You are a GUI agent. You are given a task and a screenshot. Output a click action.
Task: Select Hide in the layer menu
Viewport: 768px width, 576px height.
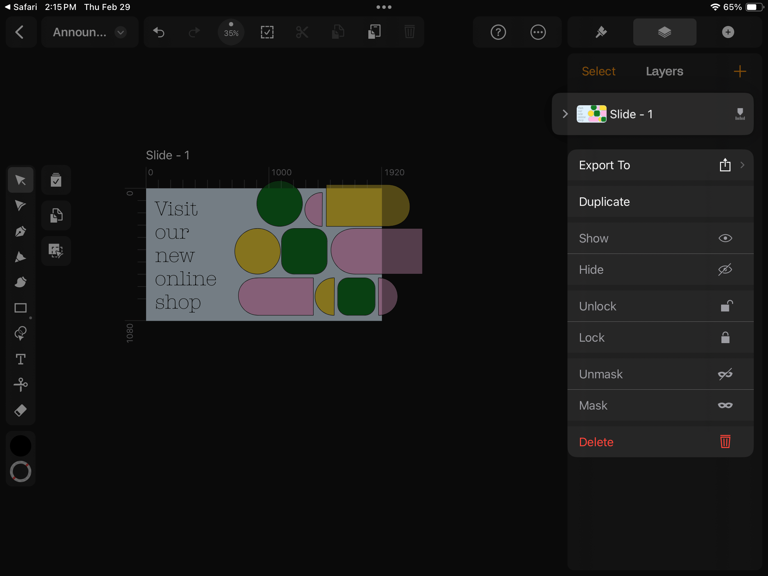(660, 270)
